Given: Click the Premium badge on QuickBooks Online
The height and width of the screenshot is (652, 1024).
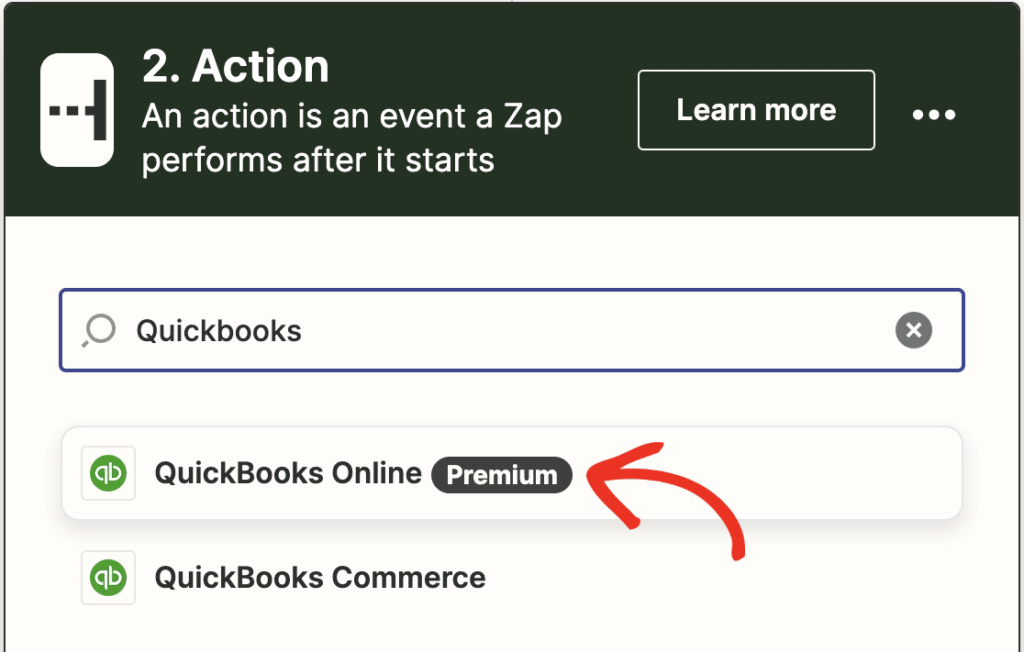Looking at the screenshot, I should click(x=501, y=475).
